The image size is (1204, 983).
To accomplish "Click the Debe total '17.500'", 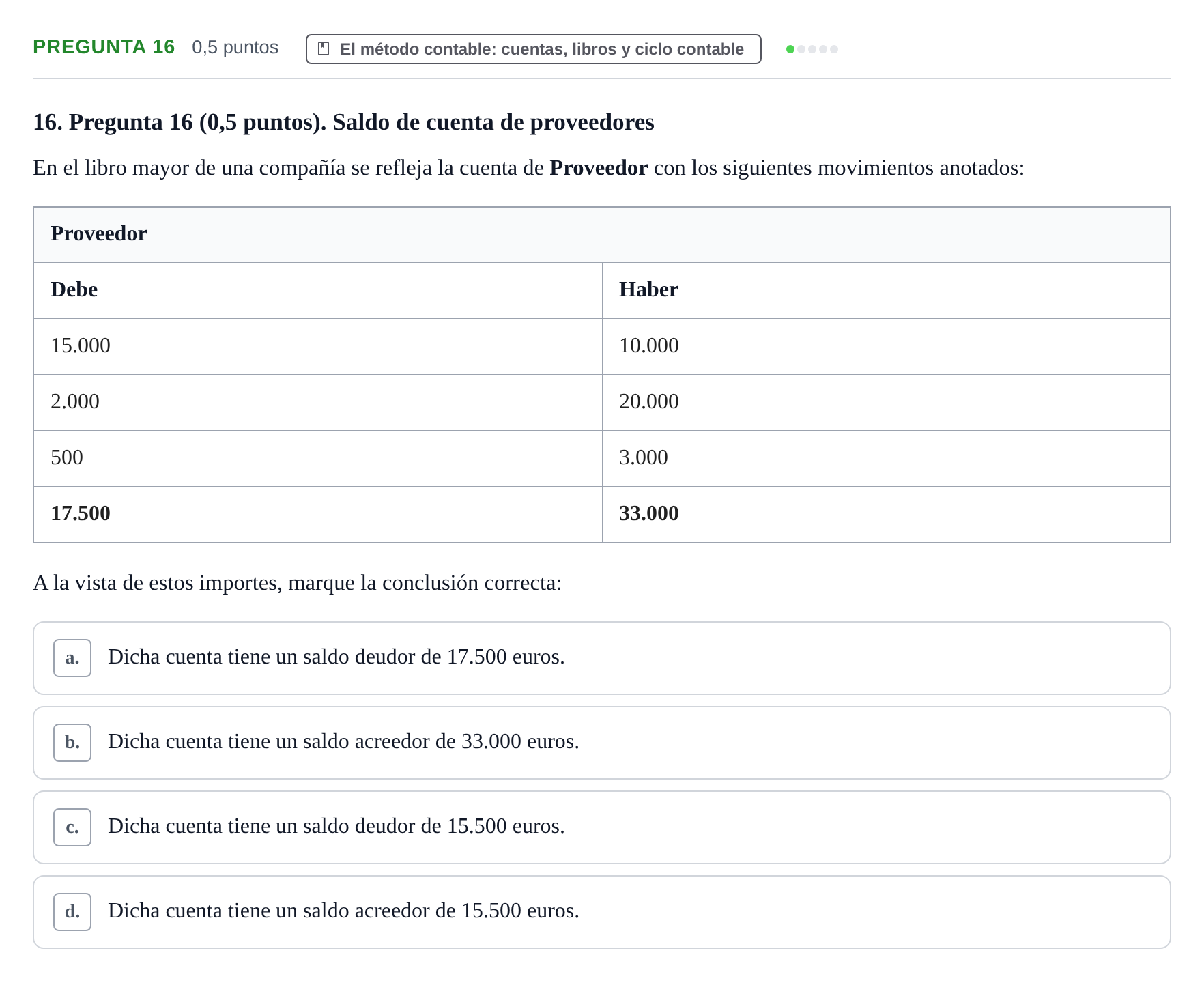I will pyautogui.click(x=318, y=515).
